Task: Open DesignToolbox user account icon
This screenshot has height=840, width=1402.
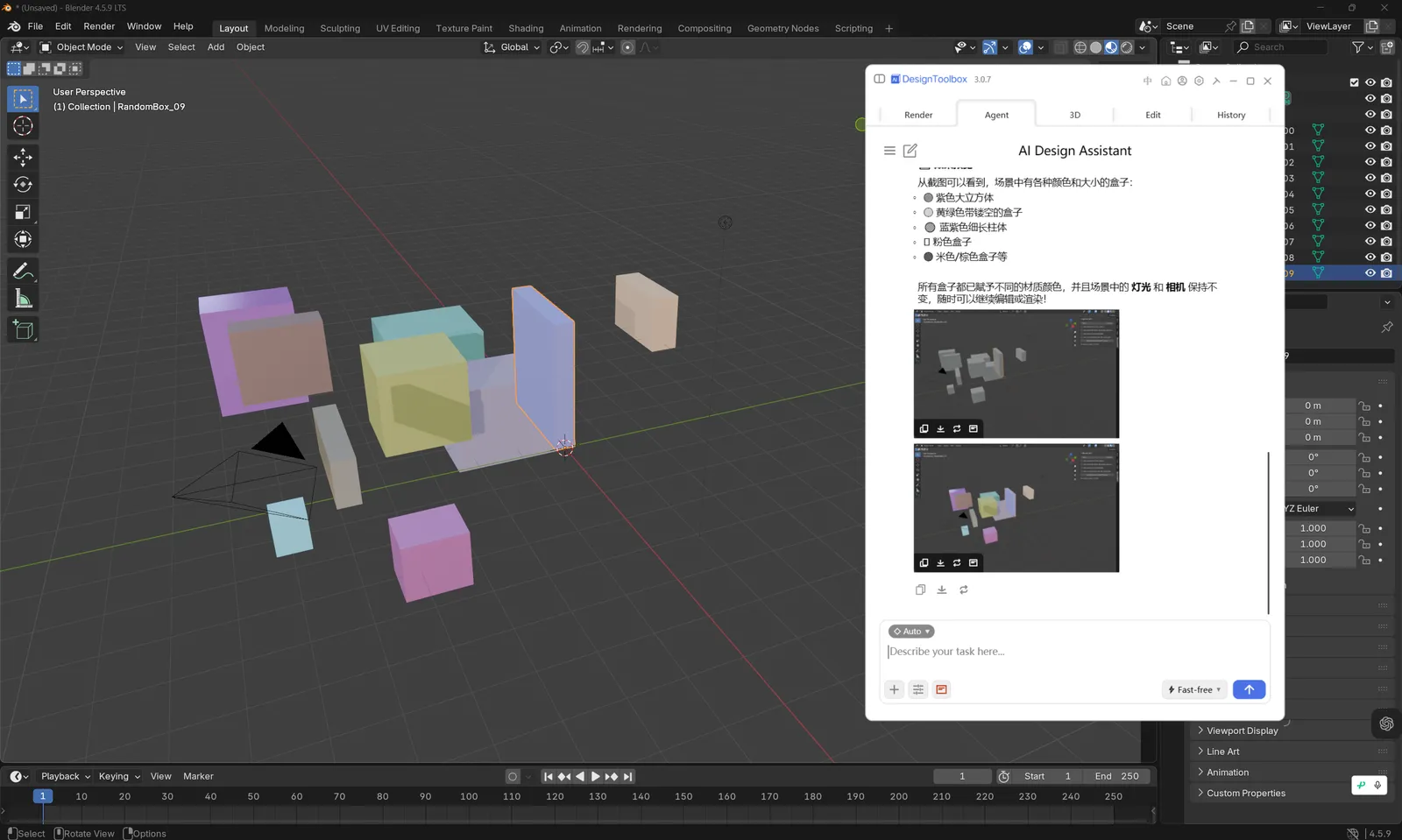Action: (1182, 81)
